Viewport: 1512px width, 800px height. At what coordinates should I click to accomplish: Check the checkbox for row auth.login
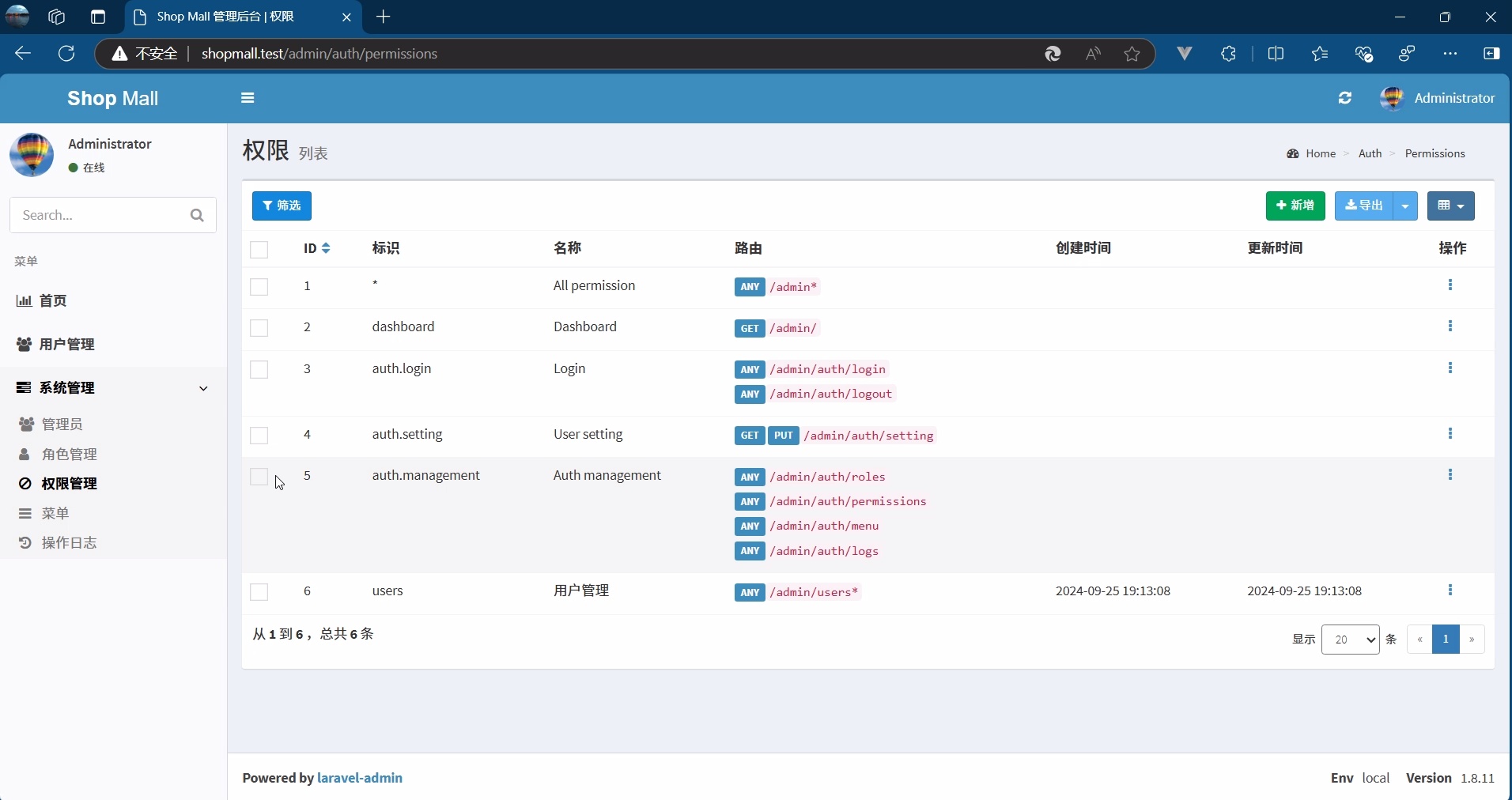[259, 370]
